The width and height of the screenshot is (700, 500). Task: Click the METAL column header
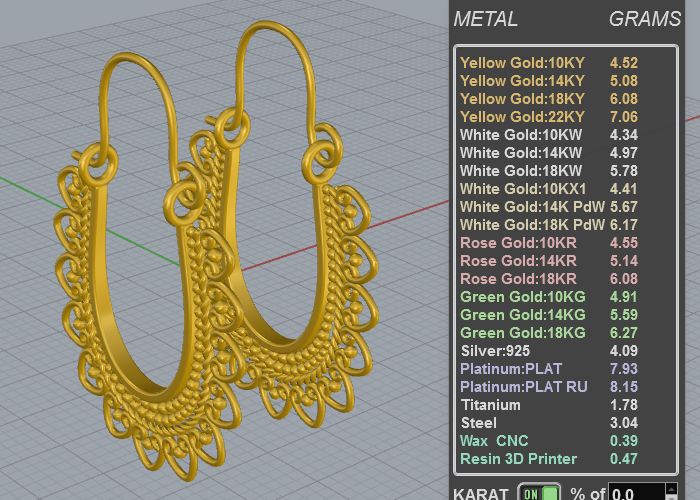coord(486,19)
